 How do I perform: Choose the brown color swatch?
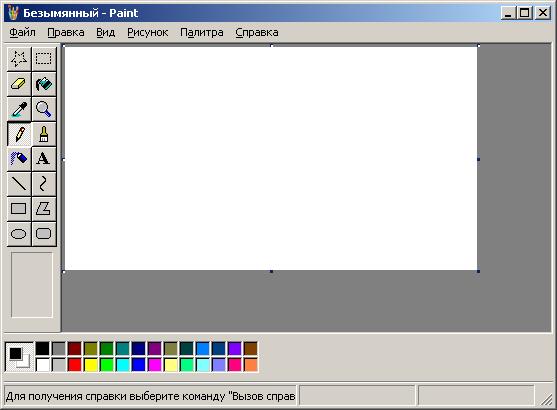[250, 349]
